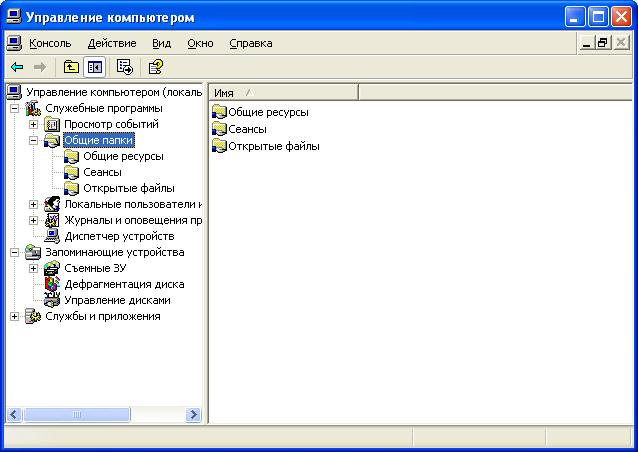Go up one level toolbar icon

(71, 67)
